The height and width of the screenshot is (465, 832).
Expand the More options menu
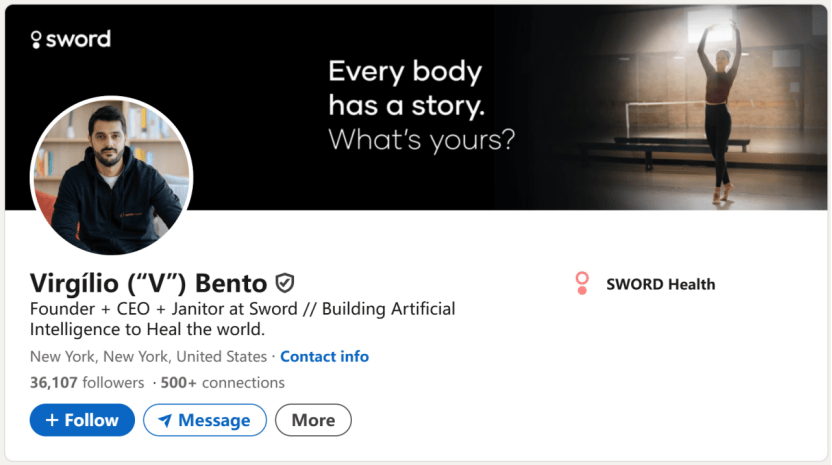(x=313, y=420)
